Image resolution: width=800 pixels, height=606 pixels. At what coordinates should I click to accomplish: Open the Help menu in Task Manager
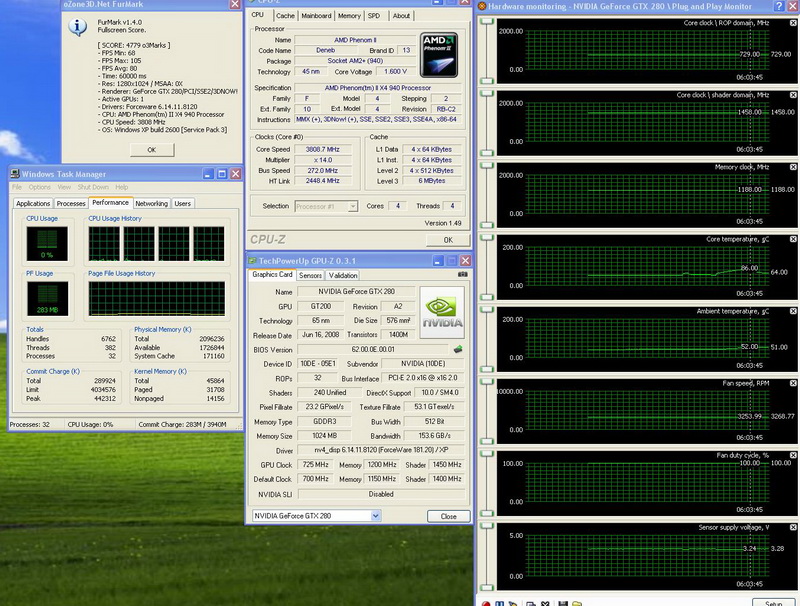click(121, 187)
